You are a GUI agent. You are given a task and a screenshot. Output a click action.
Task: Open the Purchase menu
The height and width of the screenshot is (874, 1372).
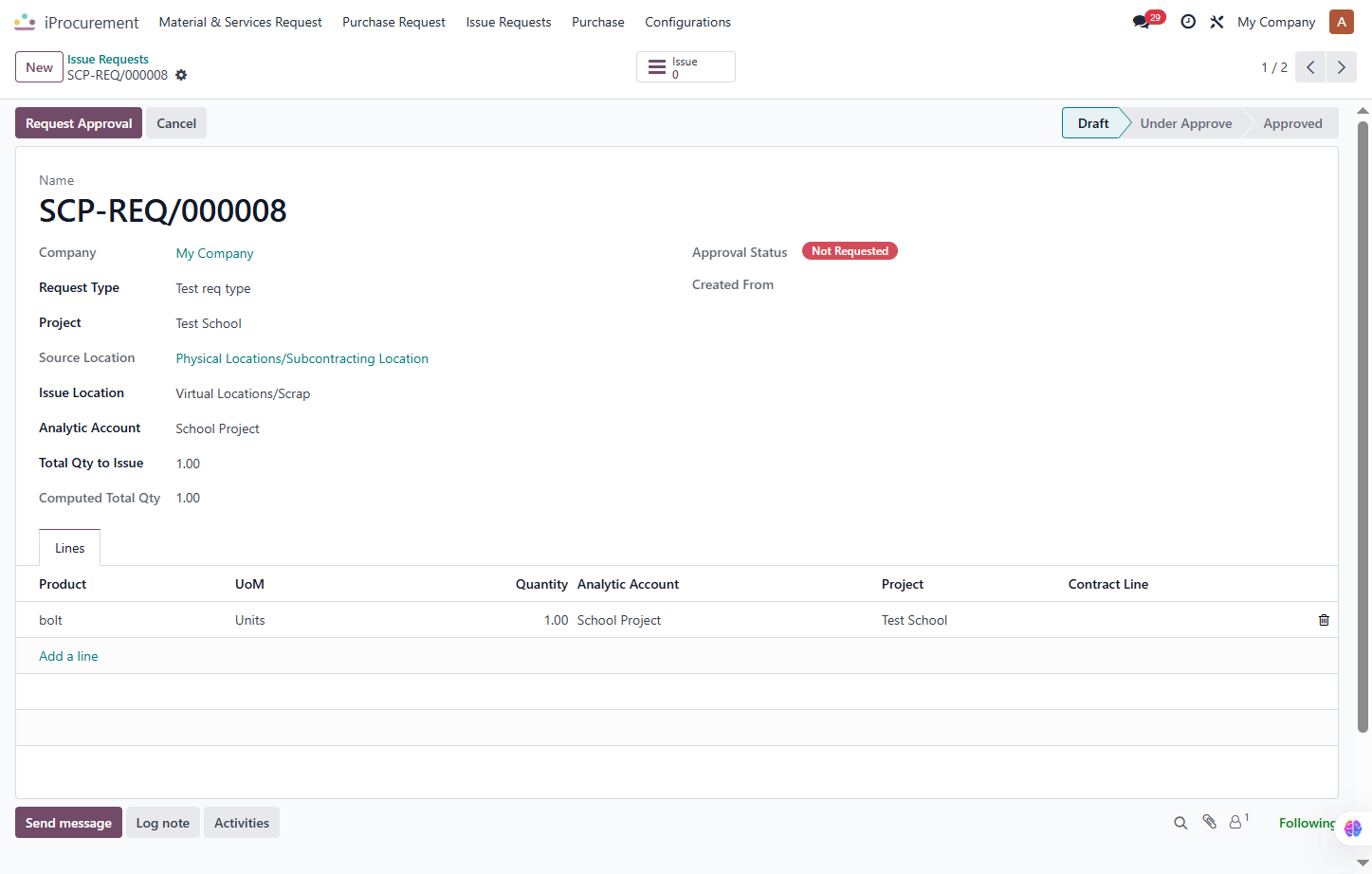[598, 22]
